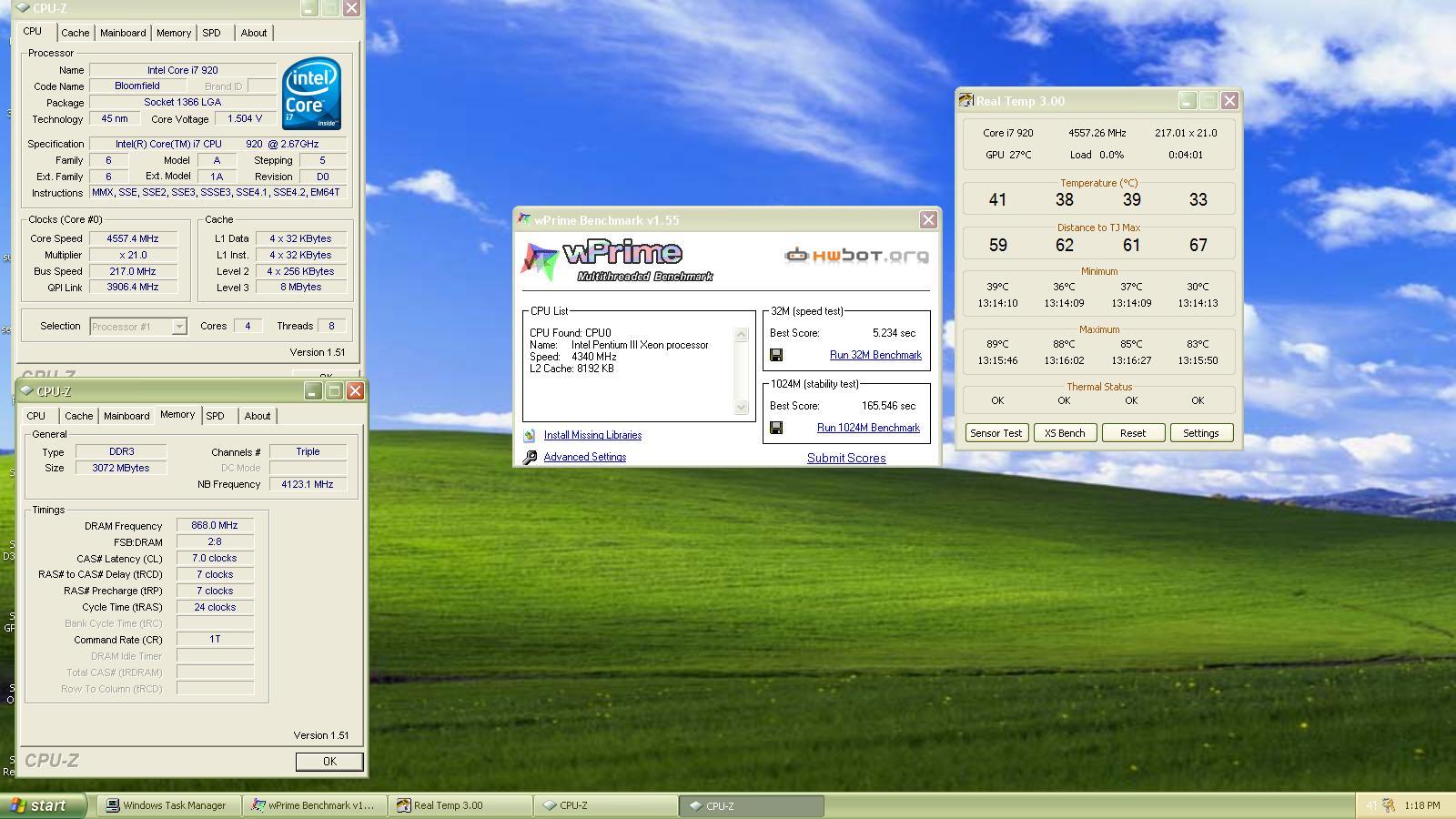Minimize the Real Temp window

click(1188, 101)
